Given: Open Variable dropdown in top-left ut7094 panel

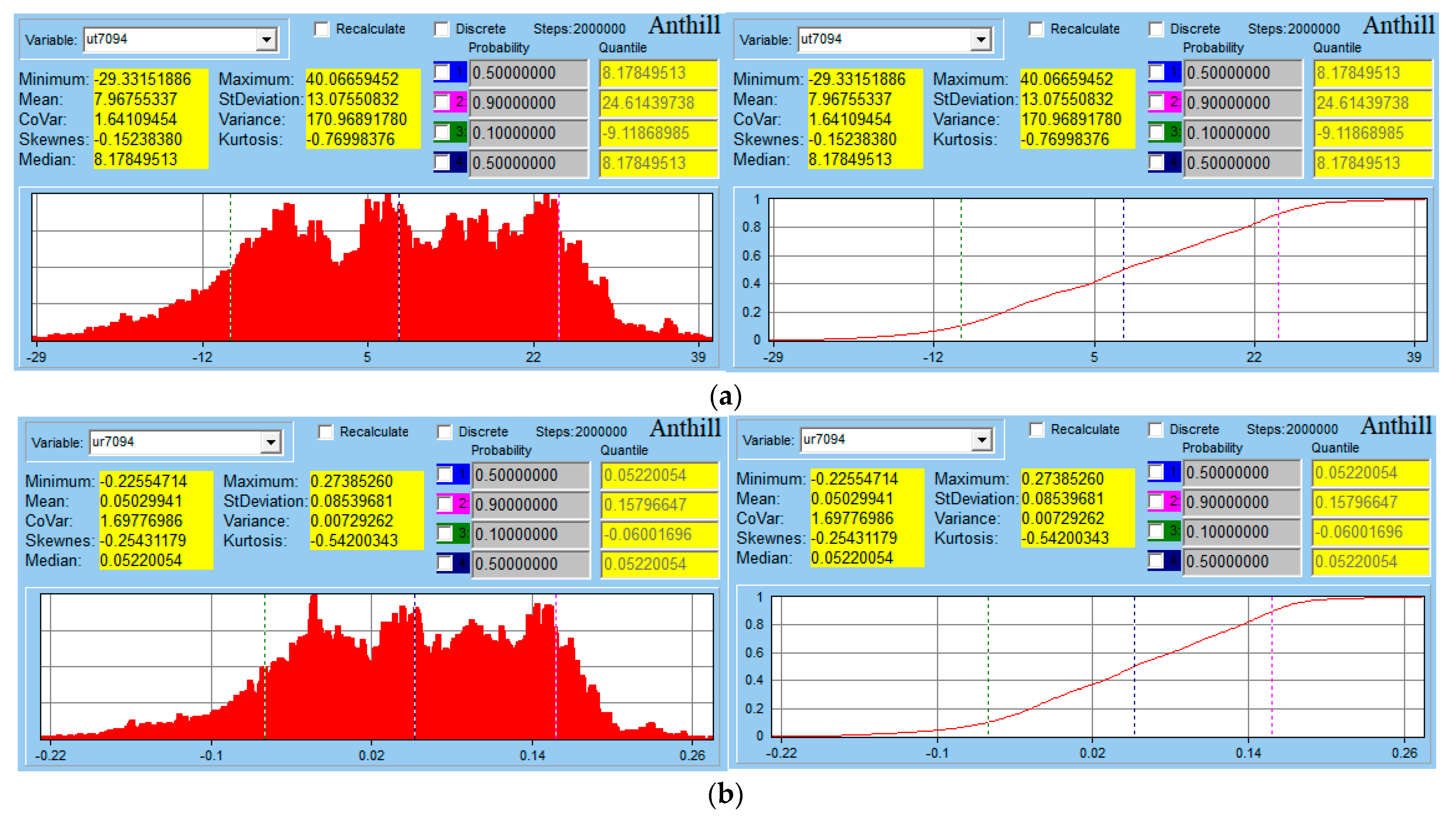Looking at the screenshot, I should [265, 39].
